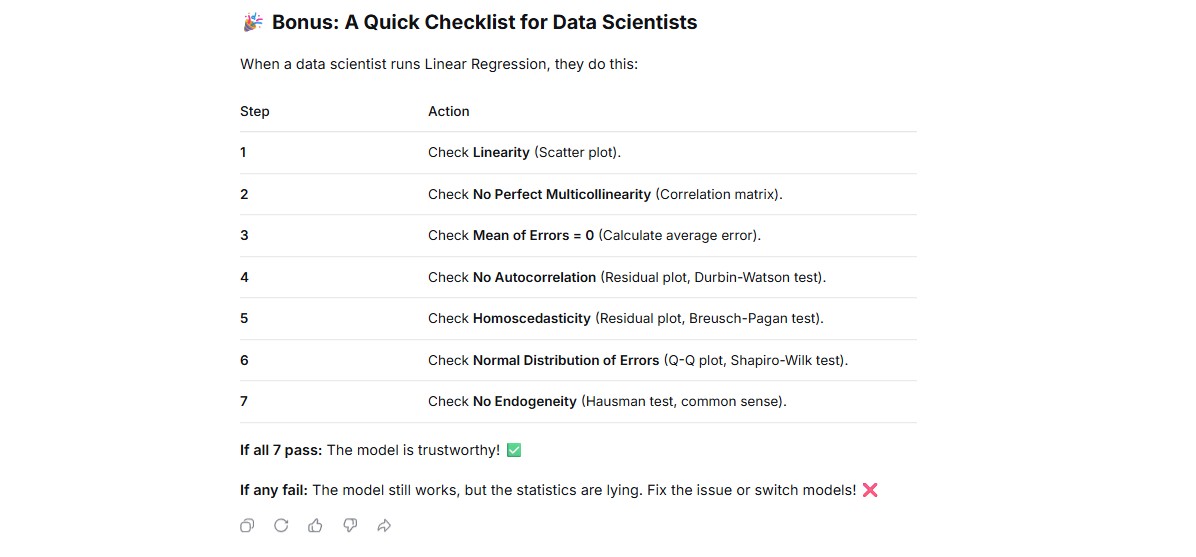
Task: Click the bold 'If any fail:' text
Action: (274, 491)
